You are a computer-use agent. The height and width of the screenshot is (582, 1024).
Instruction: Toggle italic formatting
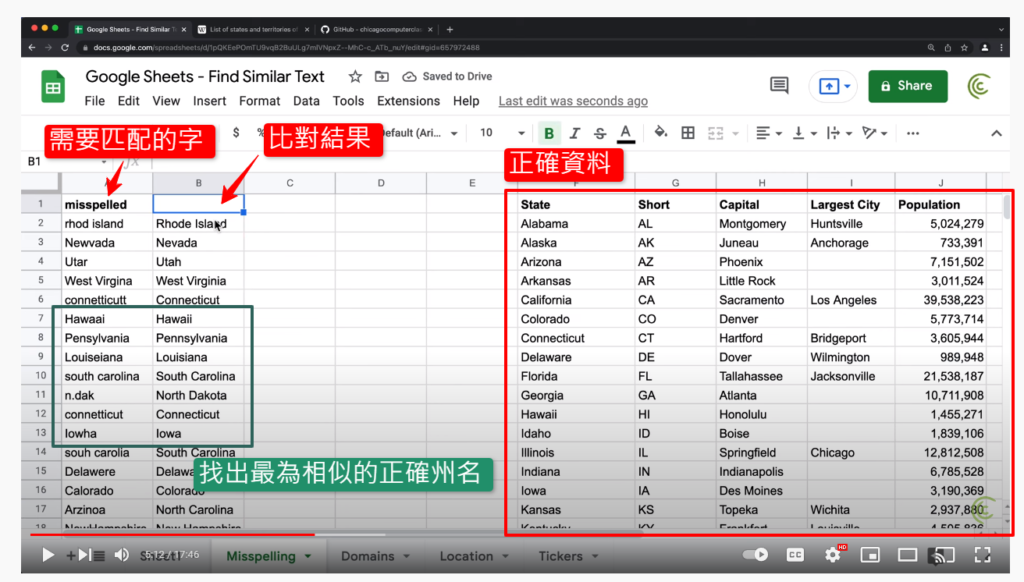(574, 133)
